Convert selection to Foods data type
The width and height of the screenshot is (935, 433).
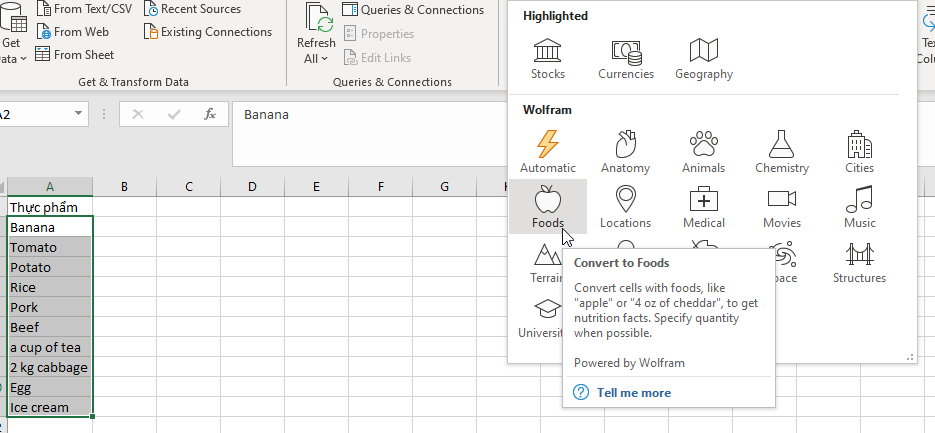548,206
